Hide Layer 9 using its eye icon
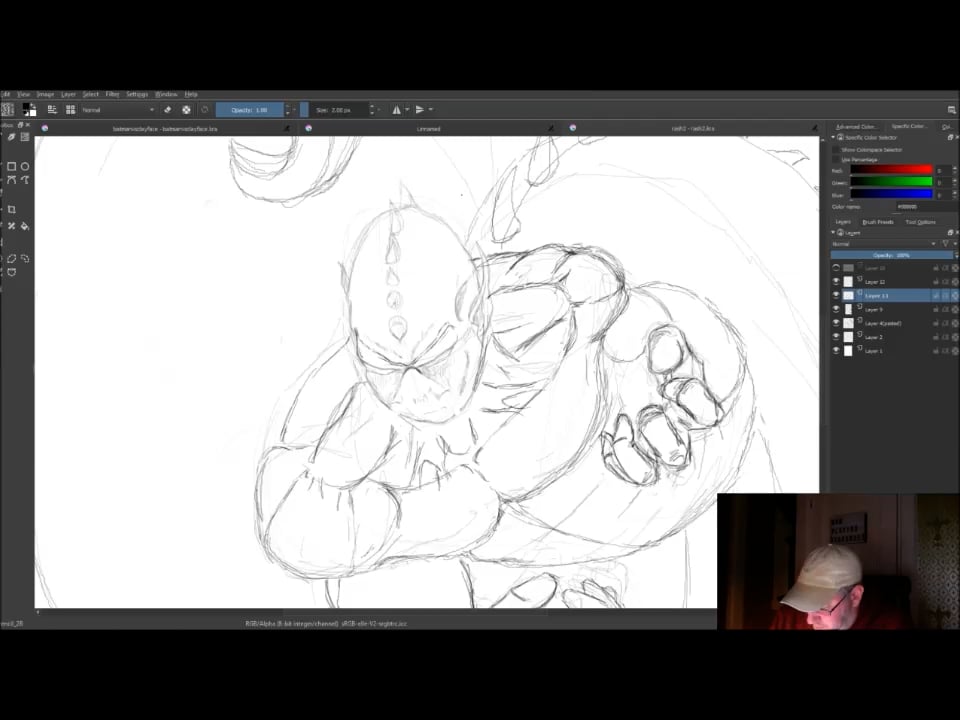 pos(836,310)
